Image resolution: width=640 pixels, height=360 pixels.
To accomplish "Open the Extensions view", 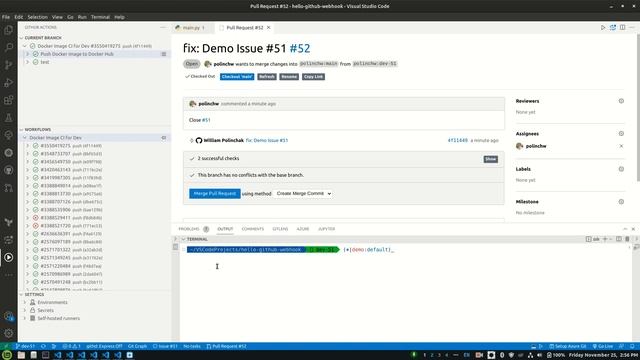I will tap(9, 100).
